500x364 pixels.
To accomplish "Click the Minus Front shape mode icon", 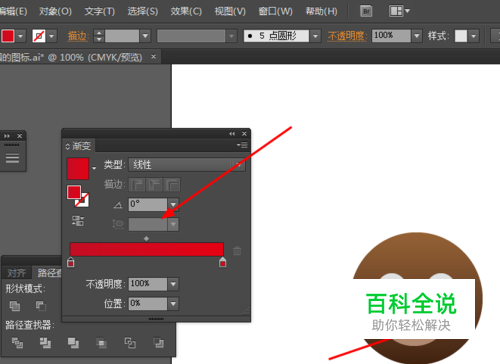I will click(x=41, y=306).
